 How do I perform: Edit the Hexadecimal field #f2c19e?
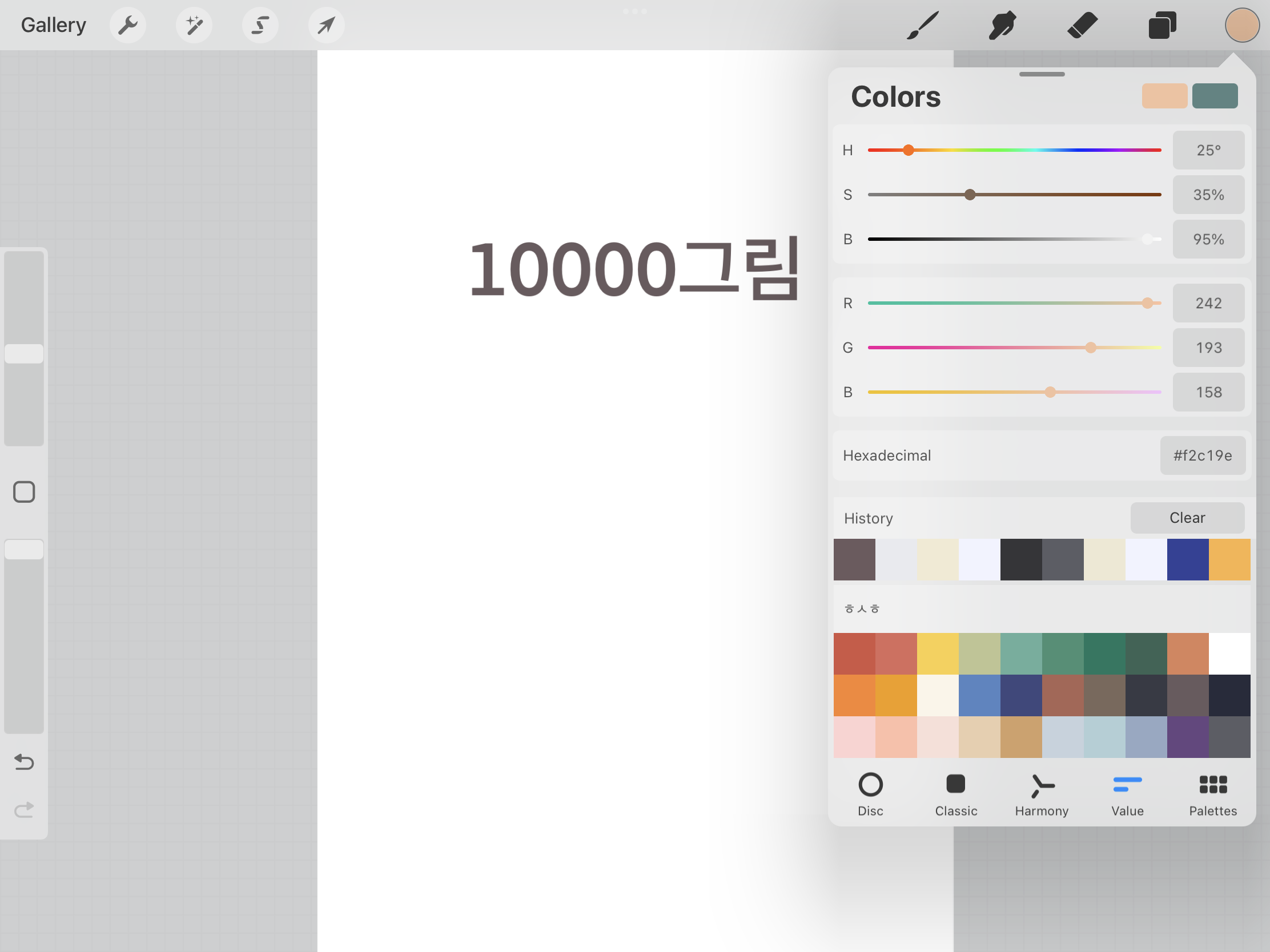coord(1203,455)
